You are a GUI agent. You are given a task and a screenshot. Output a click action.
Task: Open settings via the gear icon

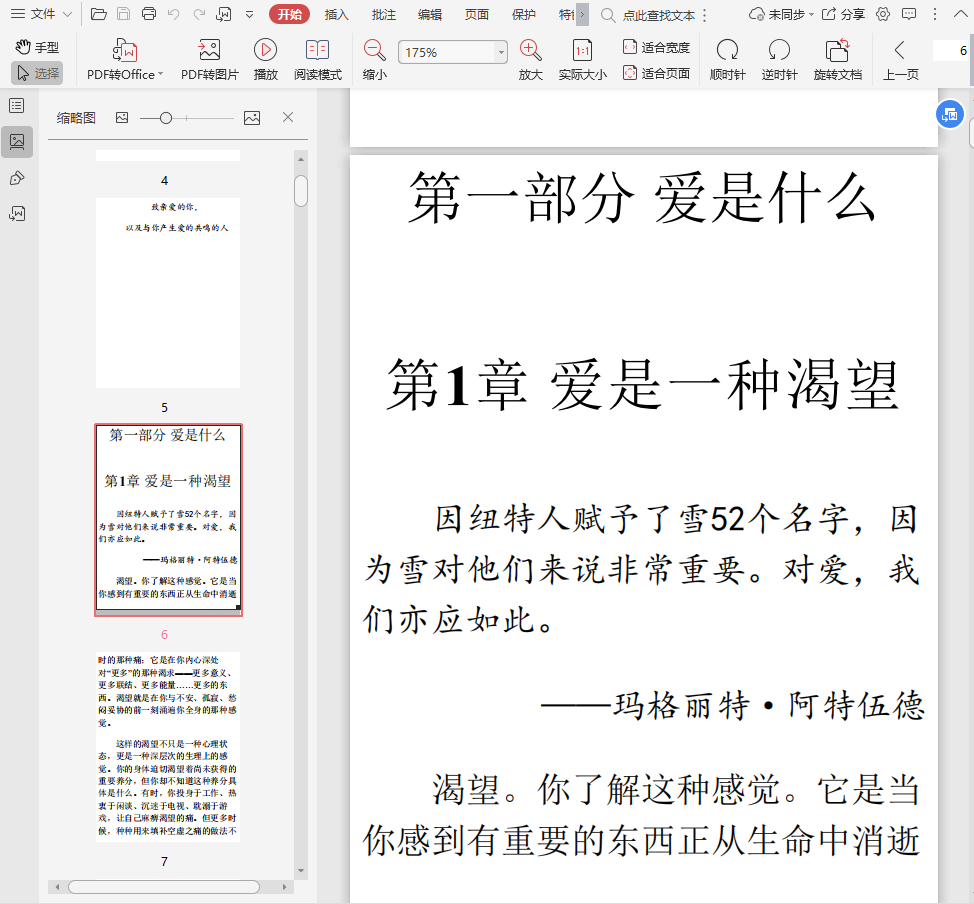click(883, 14)
